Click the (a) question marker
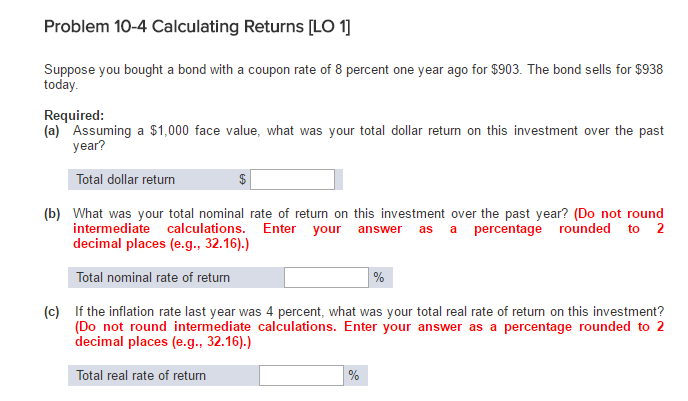Screen dimensions: 688x401 point(51,131)
